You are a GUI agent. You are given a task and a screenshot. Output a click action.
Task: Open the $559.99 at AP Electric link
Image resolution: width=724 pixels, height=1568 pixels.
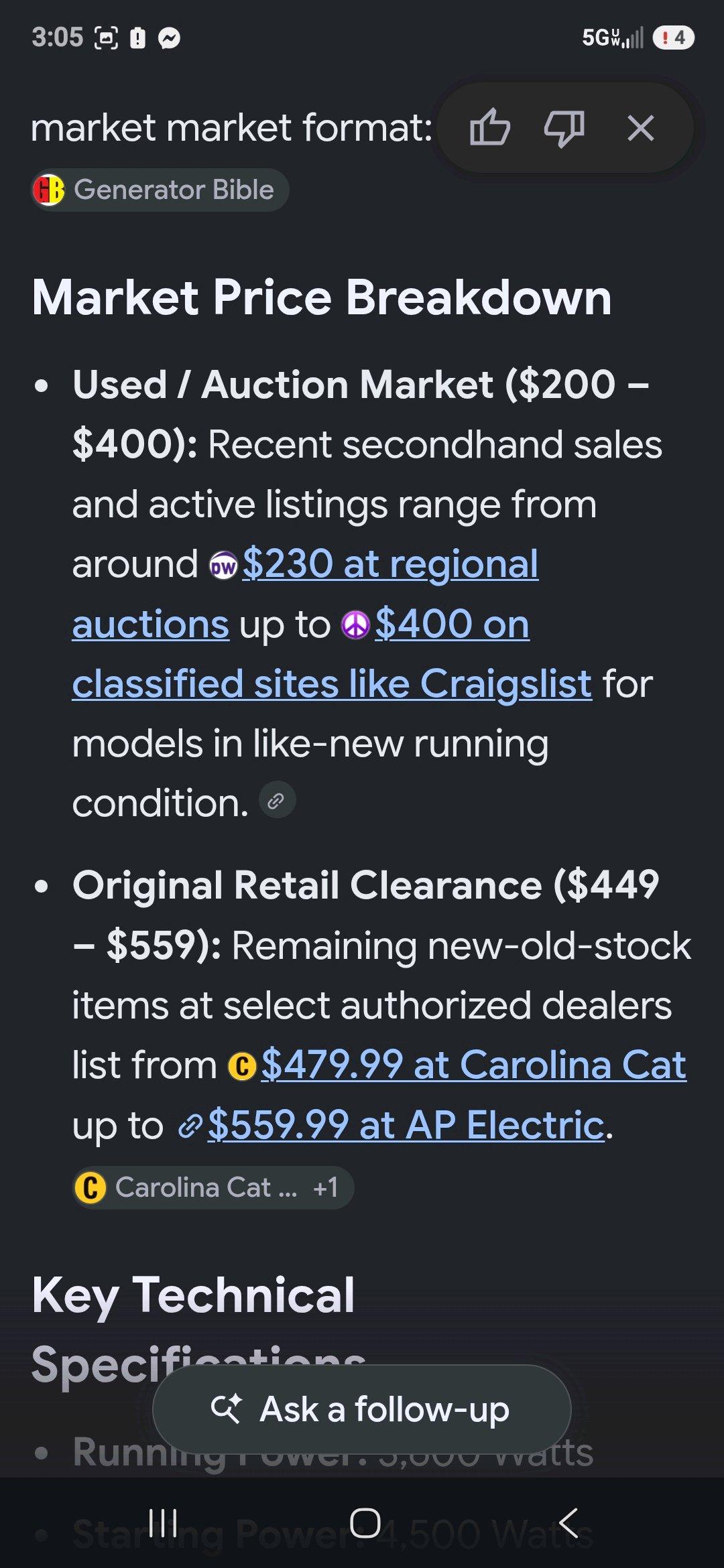[x=406, y=1125]
